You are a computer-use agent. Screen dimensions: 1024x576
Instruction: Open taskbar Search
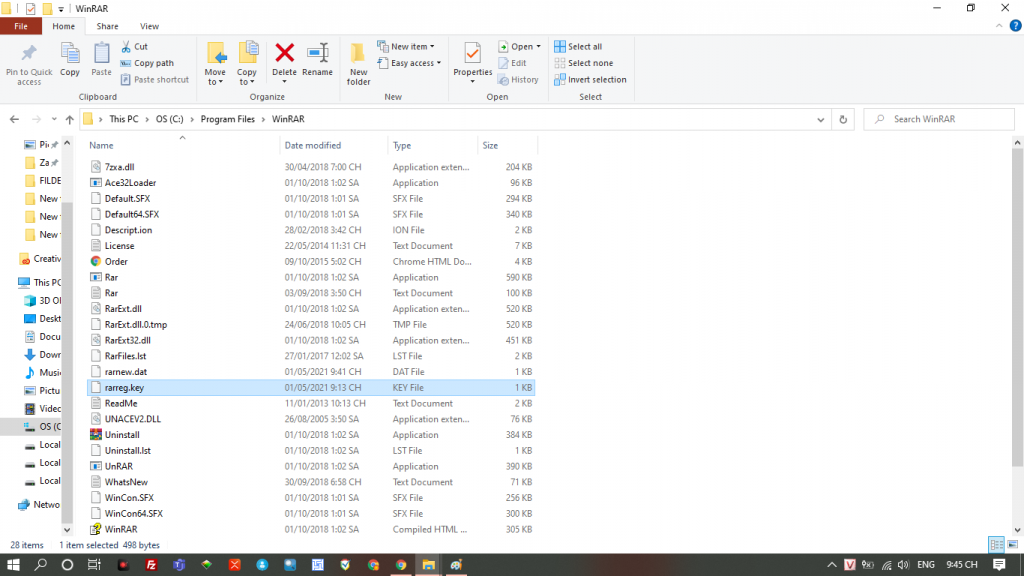tap(40, 565)
